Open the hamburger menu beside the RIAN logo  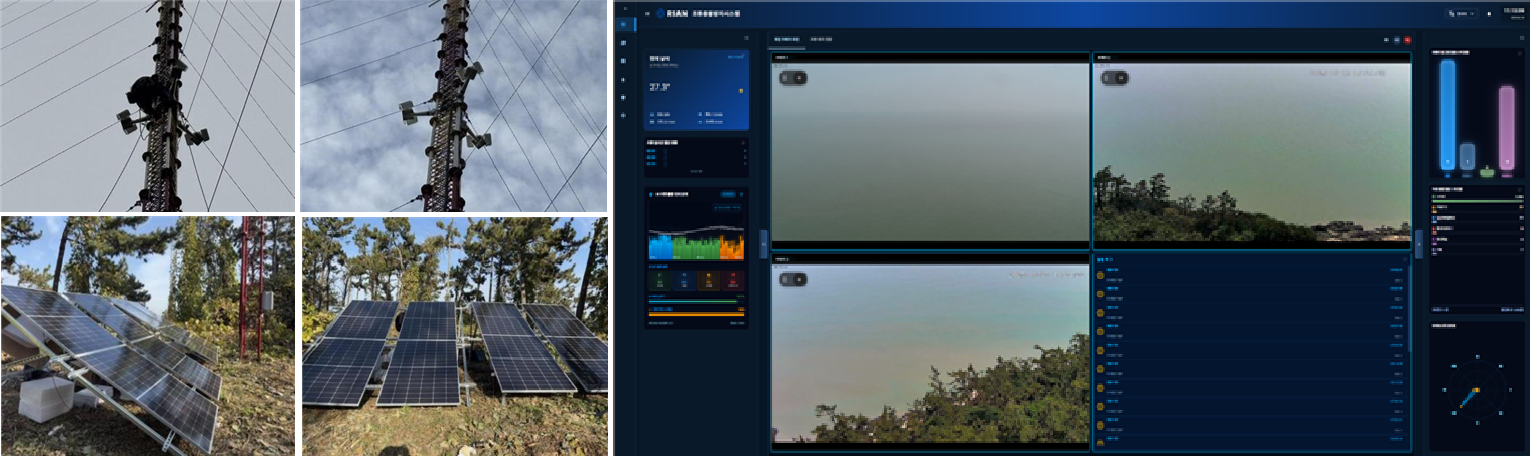647,14
